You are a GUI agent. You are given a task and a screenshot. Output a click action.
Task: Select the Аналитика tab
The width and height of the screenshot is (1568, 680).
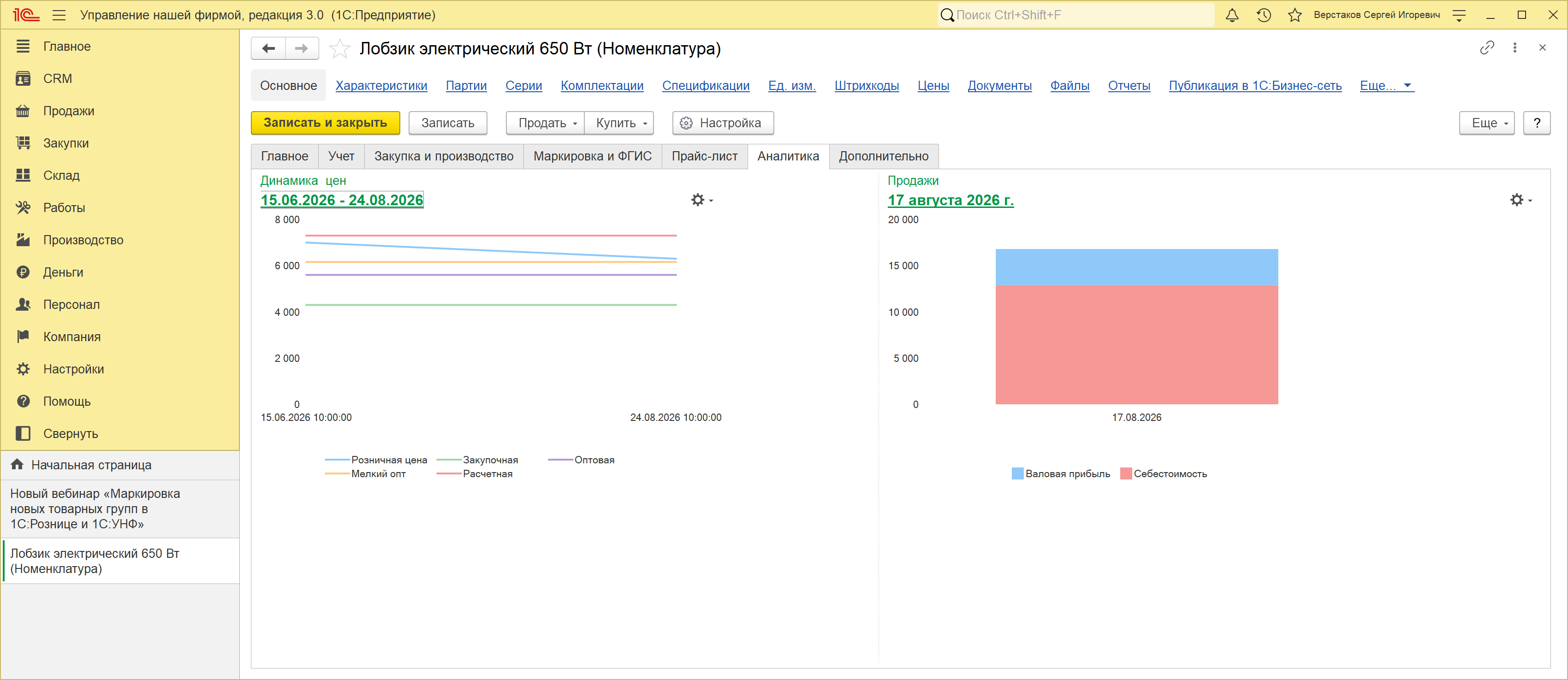[x=788, y=156]
